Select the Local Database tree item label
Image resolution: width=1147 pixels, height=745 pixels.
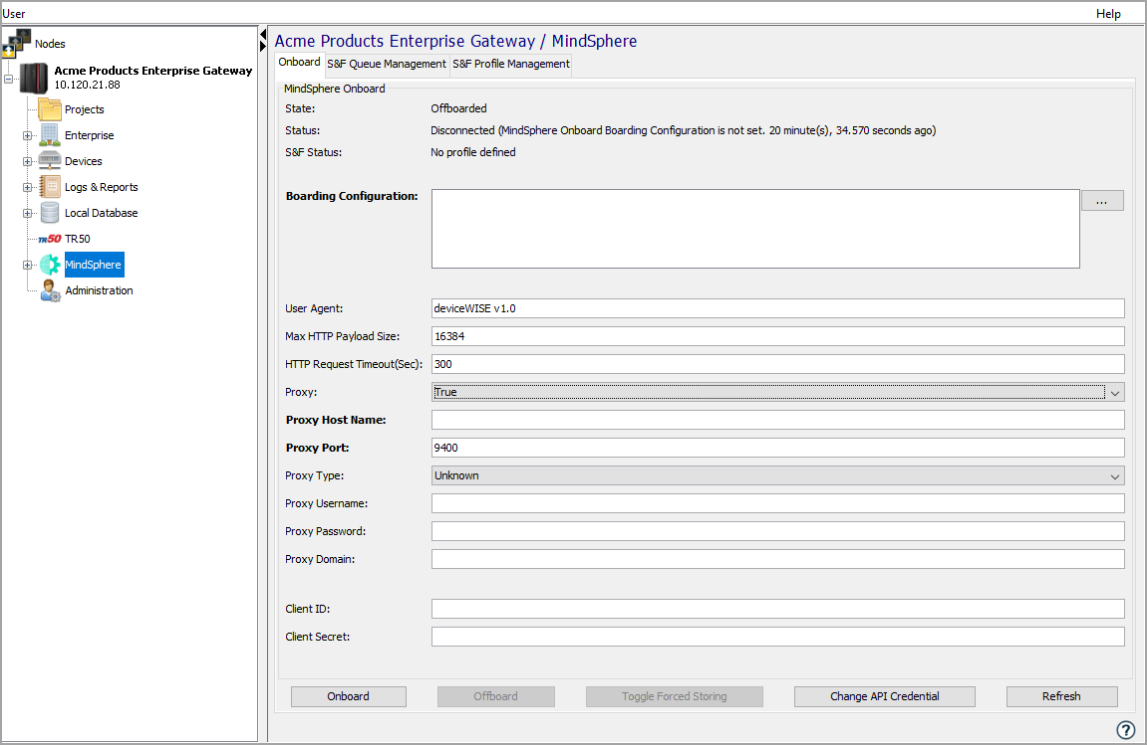pyautogui.click(x=101, y=213)
